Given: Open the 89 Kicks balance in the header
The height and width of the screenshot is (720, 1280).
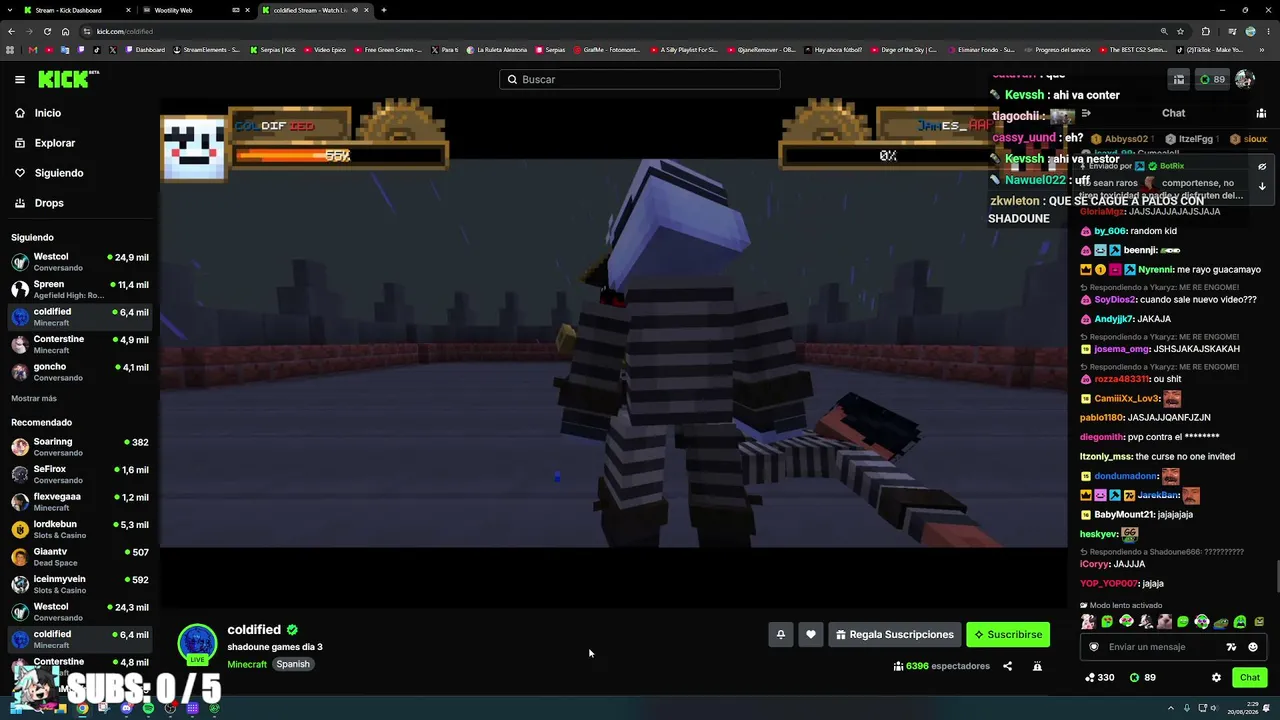Looking at the screenshot, I should (1213, 79).
